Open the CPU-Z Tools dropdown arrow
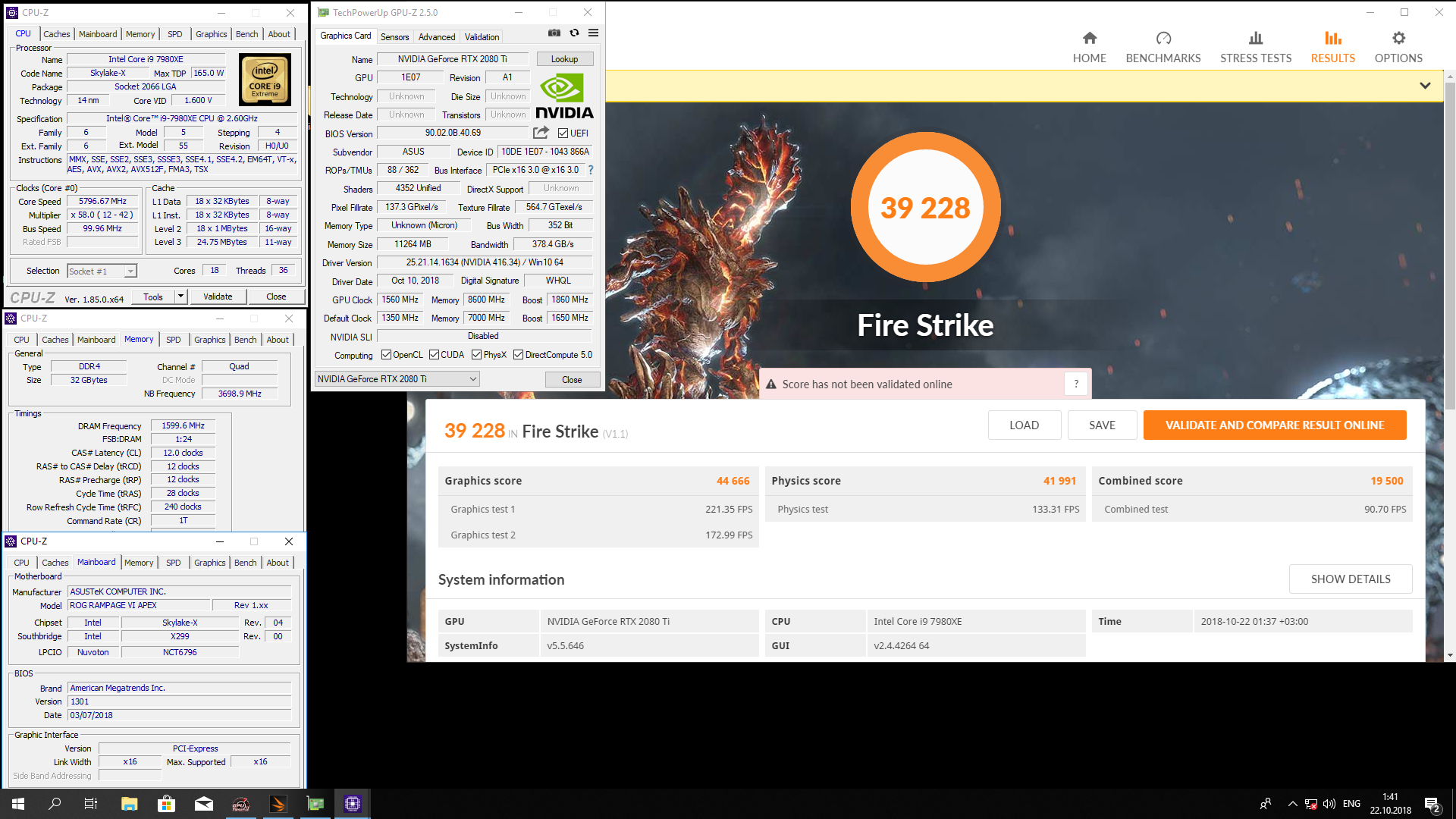 180,297
